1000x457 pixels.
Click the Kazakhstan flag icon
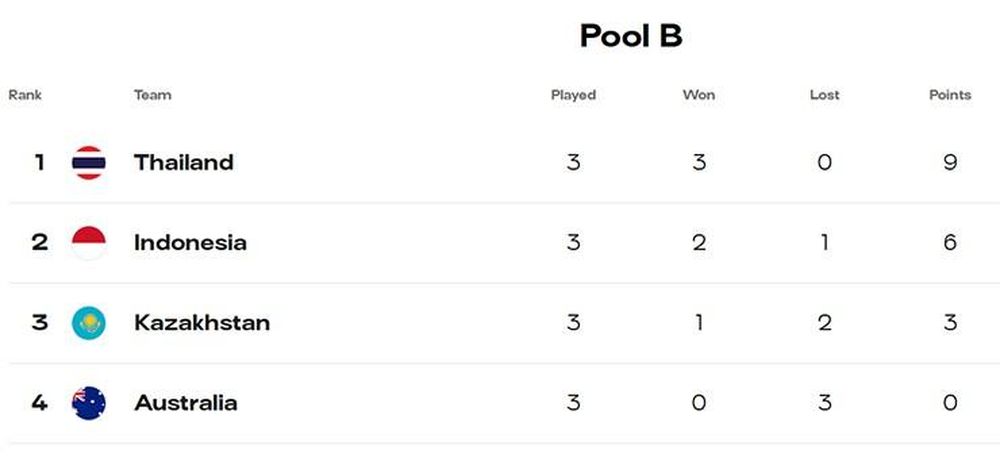click(x=89, y=323)
